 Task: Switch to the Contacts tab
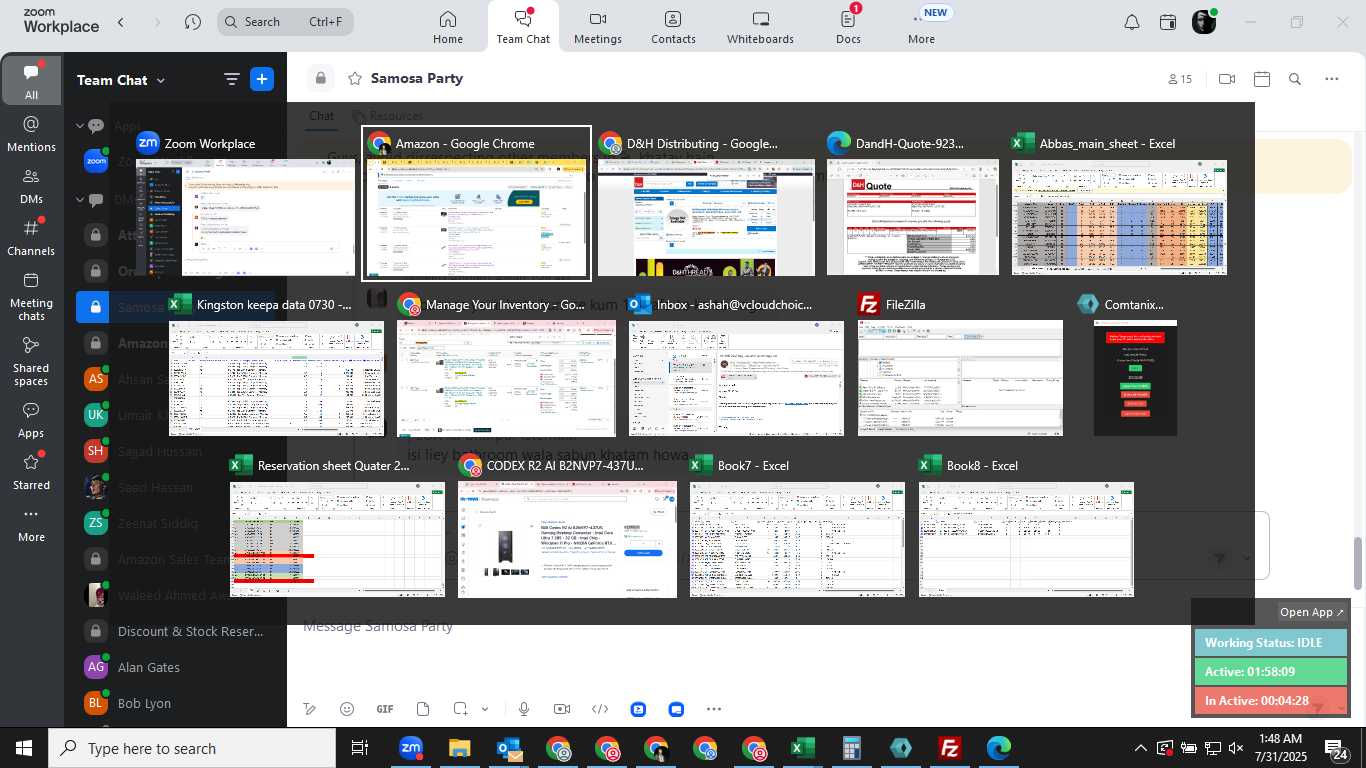pyautogui.click(x=673, y=27)
